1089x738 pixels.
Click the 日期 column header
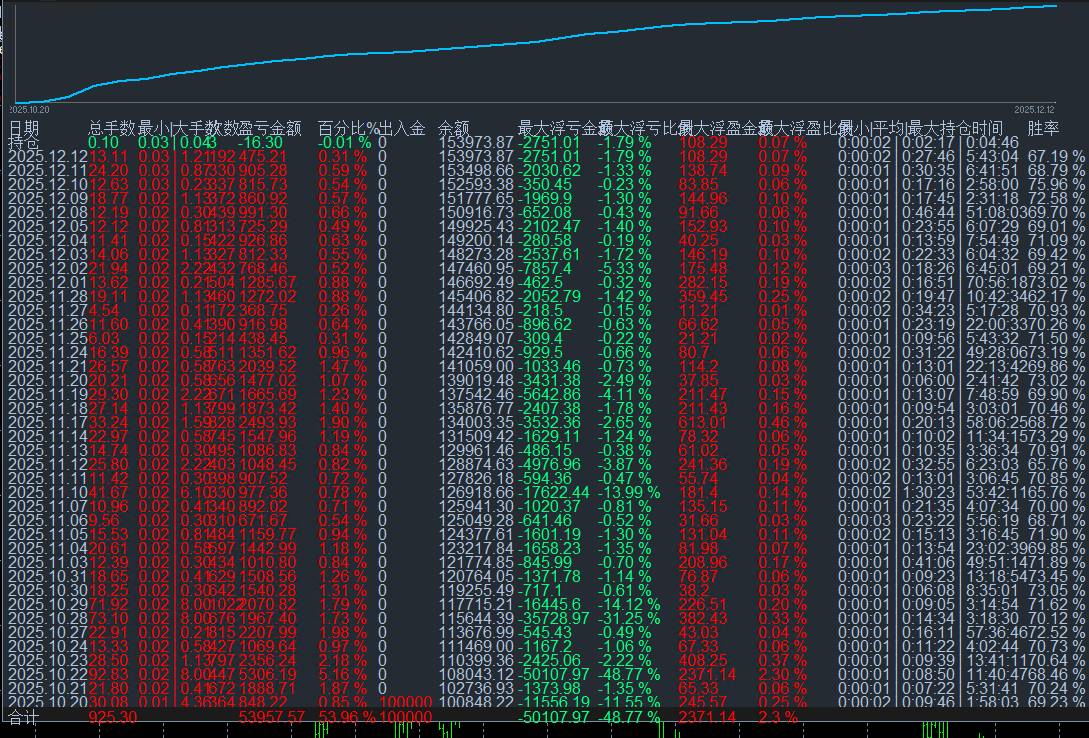[24, 128]
